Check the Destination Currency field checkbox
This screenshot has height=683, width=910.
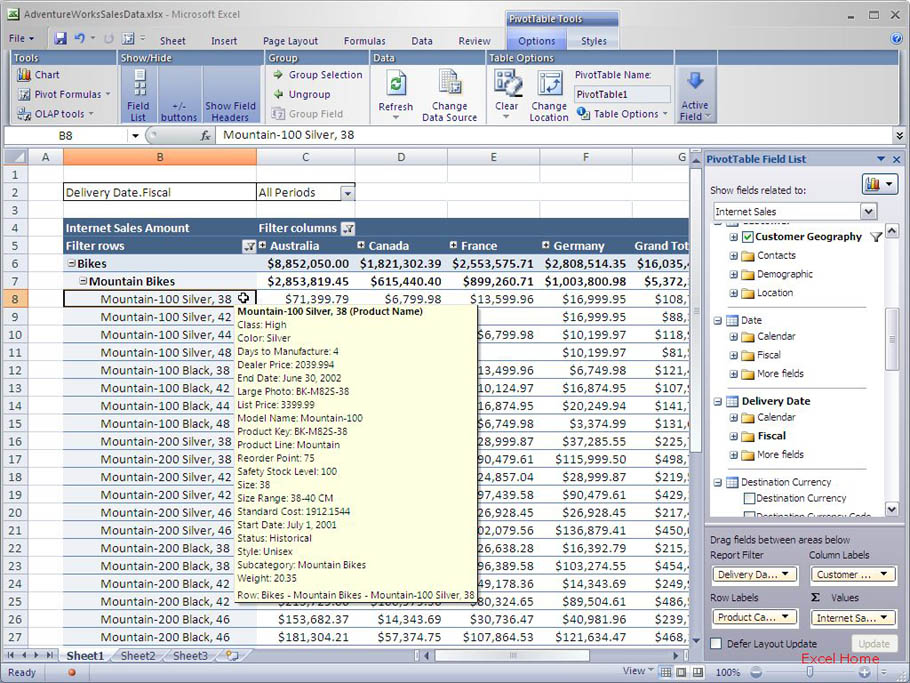[x=749, y=498]
